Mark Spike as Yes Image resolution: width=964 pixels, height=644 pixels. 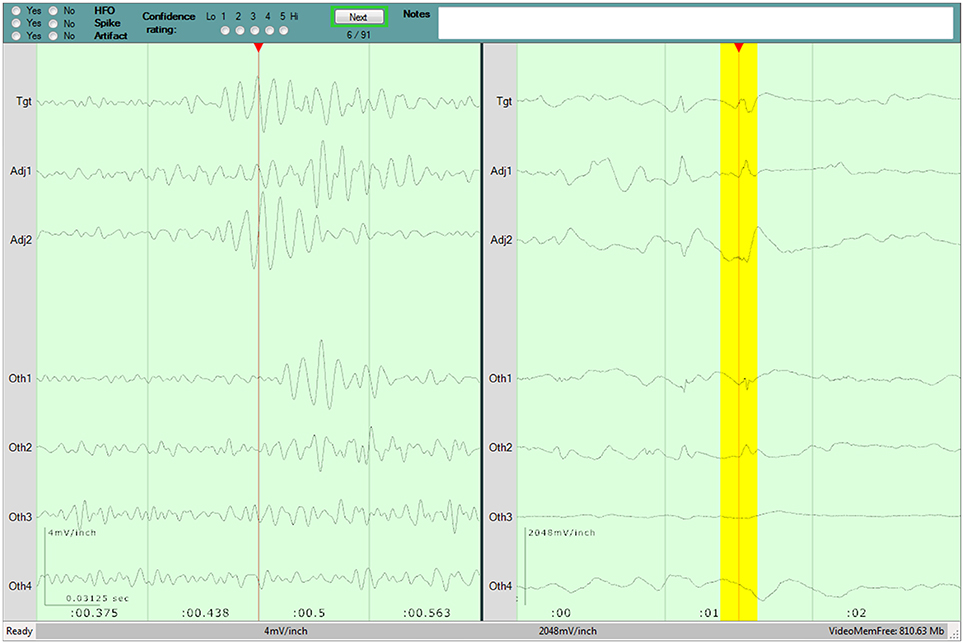(x=16, y=23)
